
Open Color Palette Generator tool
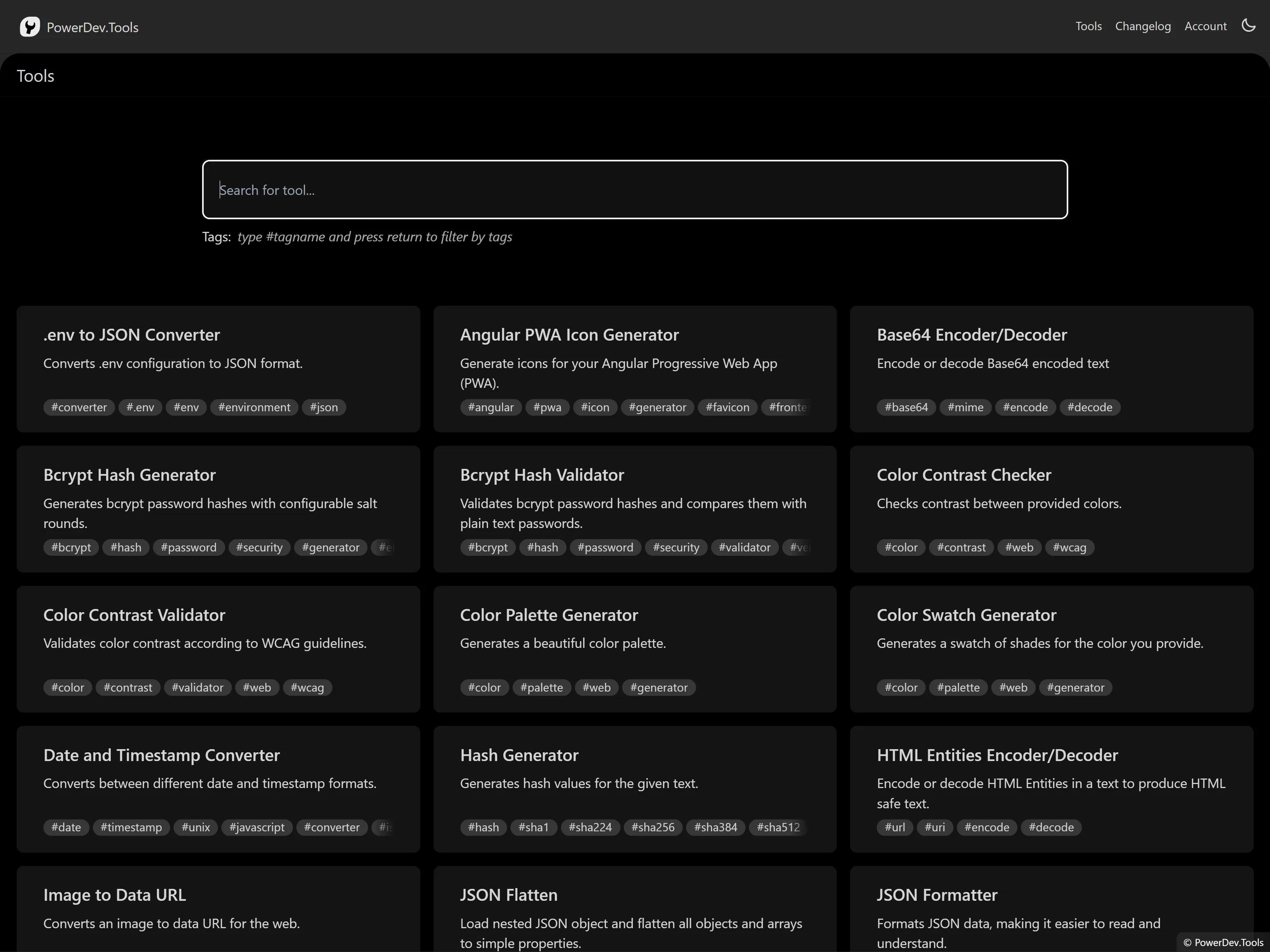tap(548, 615)
